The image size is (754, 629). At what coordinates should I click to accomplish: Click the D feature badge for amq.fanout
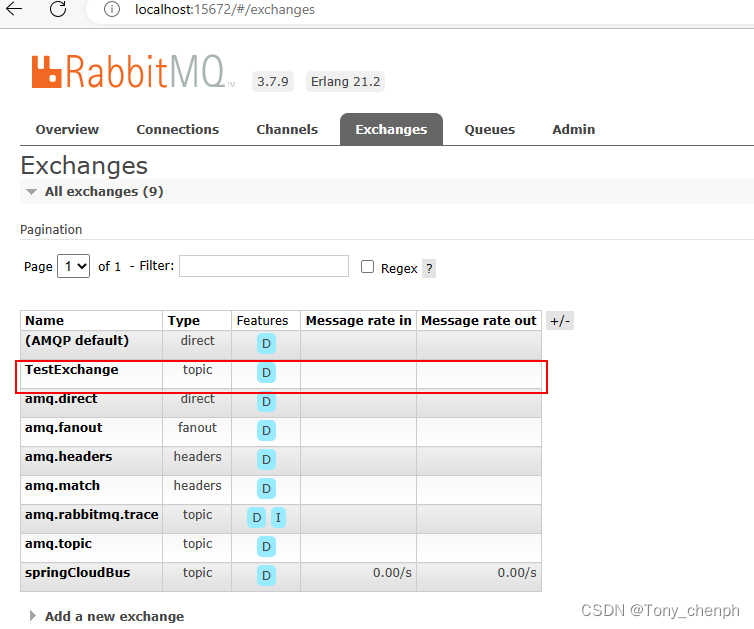(x=266, y=431)
